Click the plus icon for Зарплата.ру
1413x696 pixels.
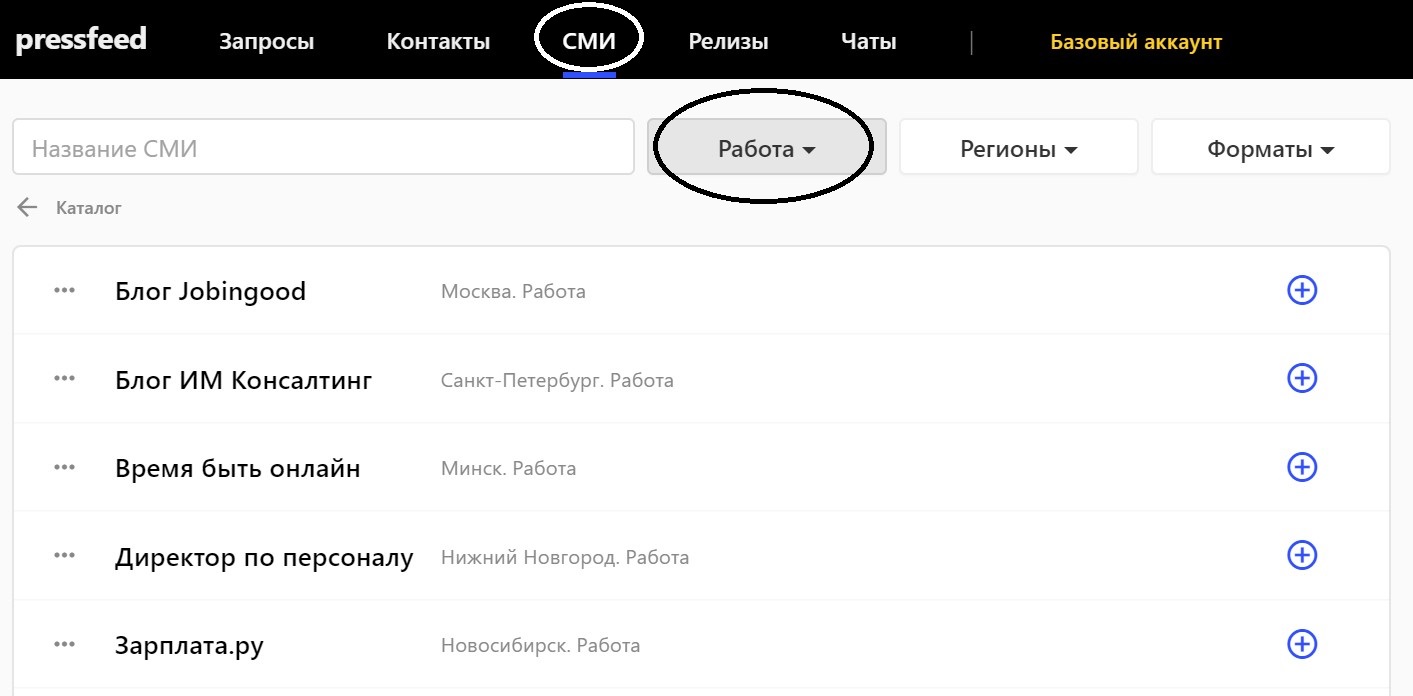coord(1301,644)
